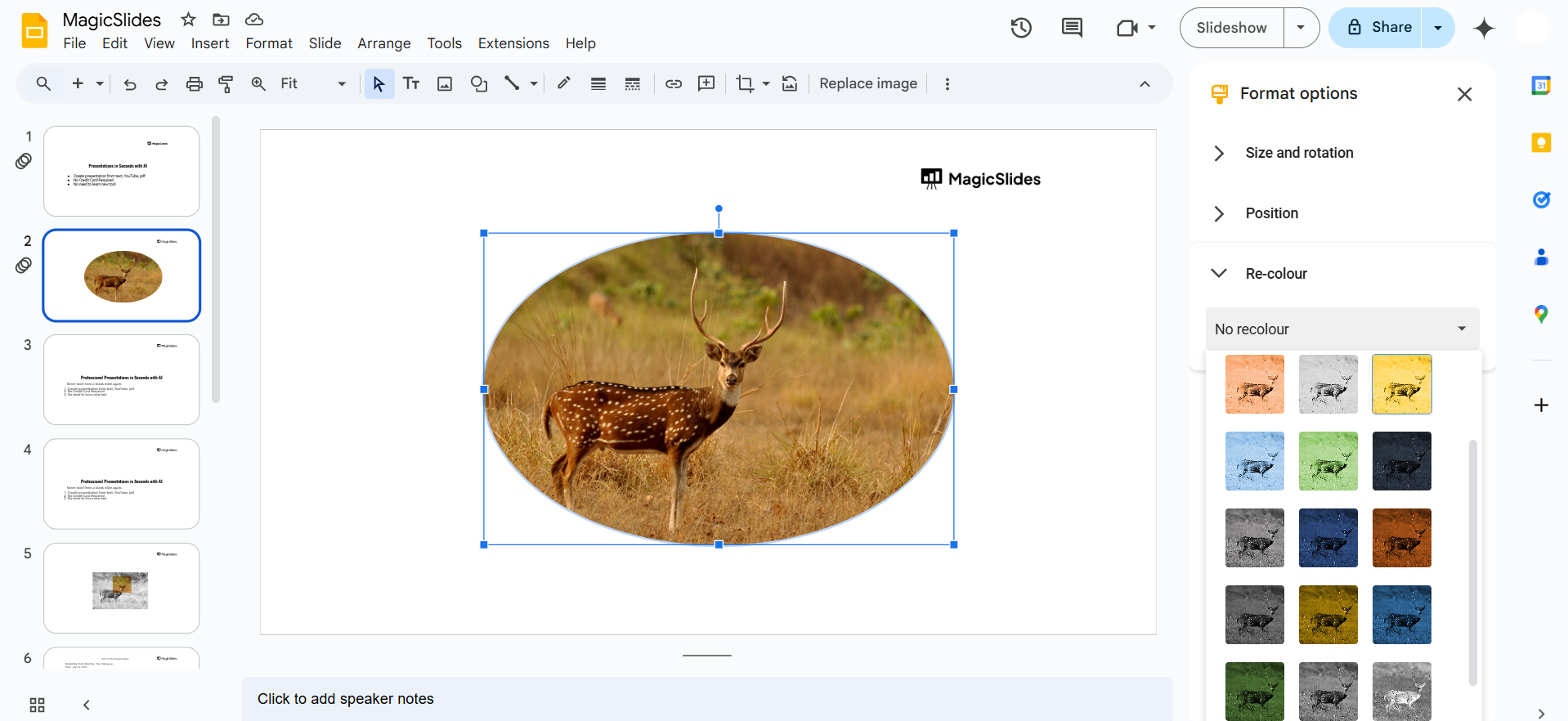1568x721 pixels.
Task: Open the Arrange menu
Action: pyautogui.click(x=383, y=43)
